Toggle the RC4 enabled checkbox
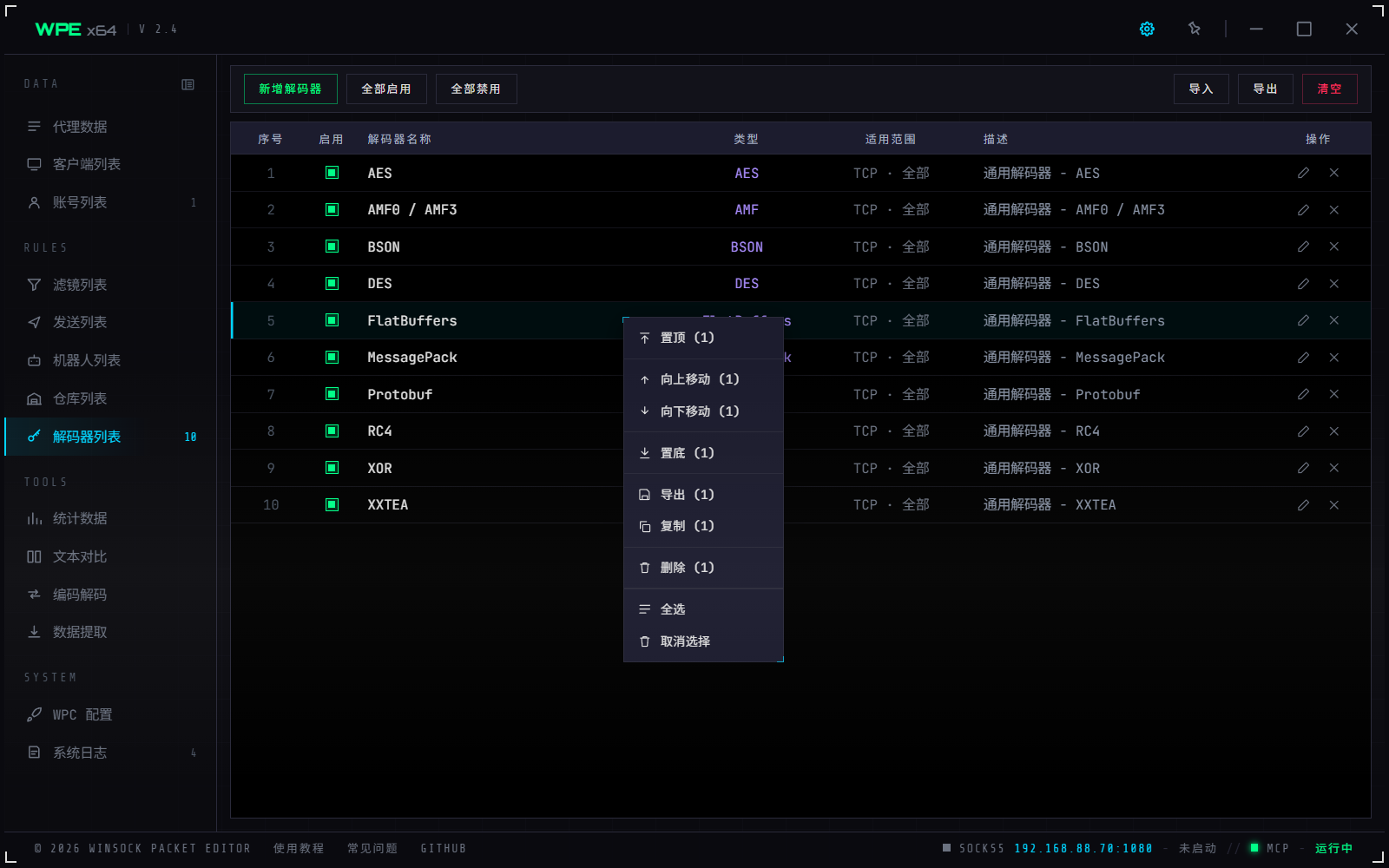Image resolution: width=1389 pixels, height=868 pixels. [x=332, y=431]
